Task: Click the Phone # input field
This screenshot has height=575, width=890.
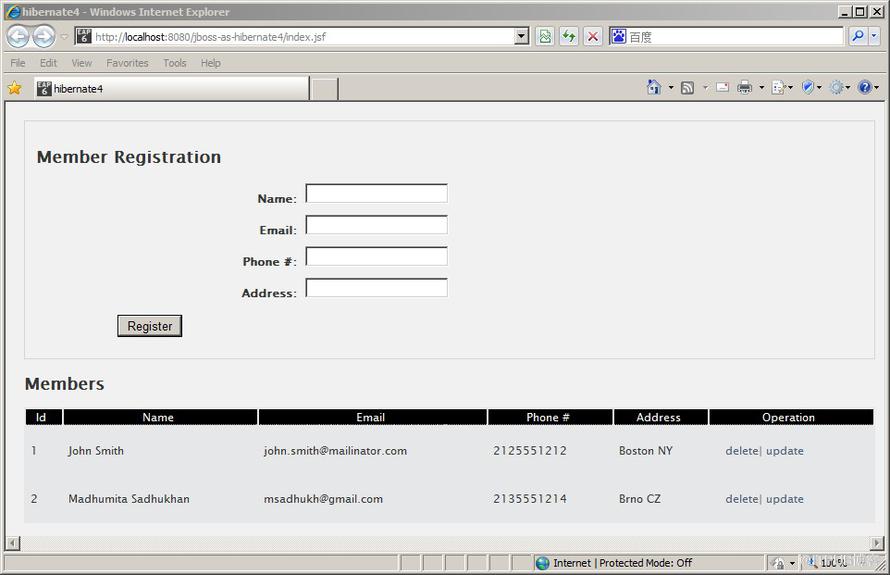Action: (x=376, y=257)
